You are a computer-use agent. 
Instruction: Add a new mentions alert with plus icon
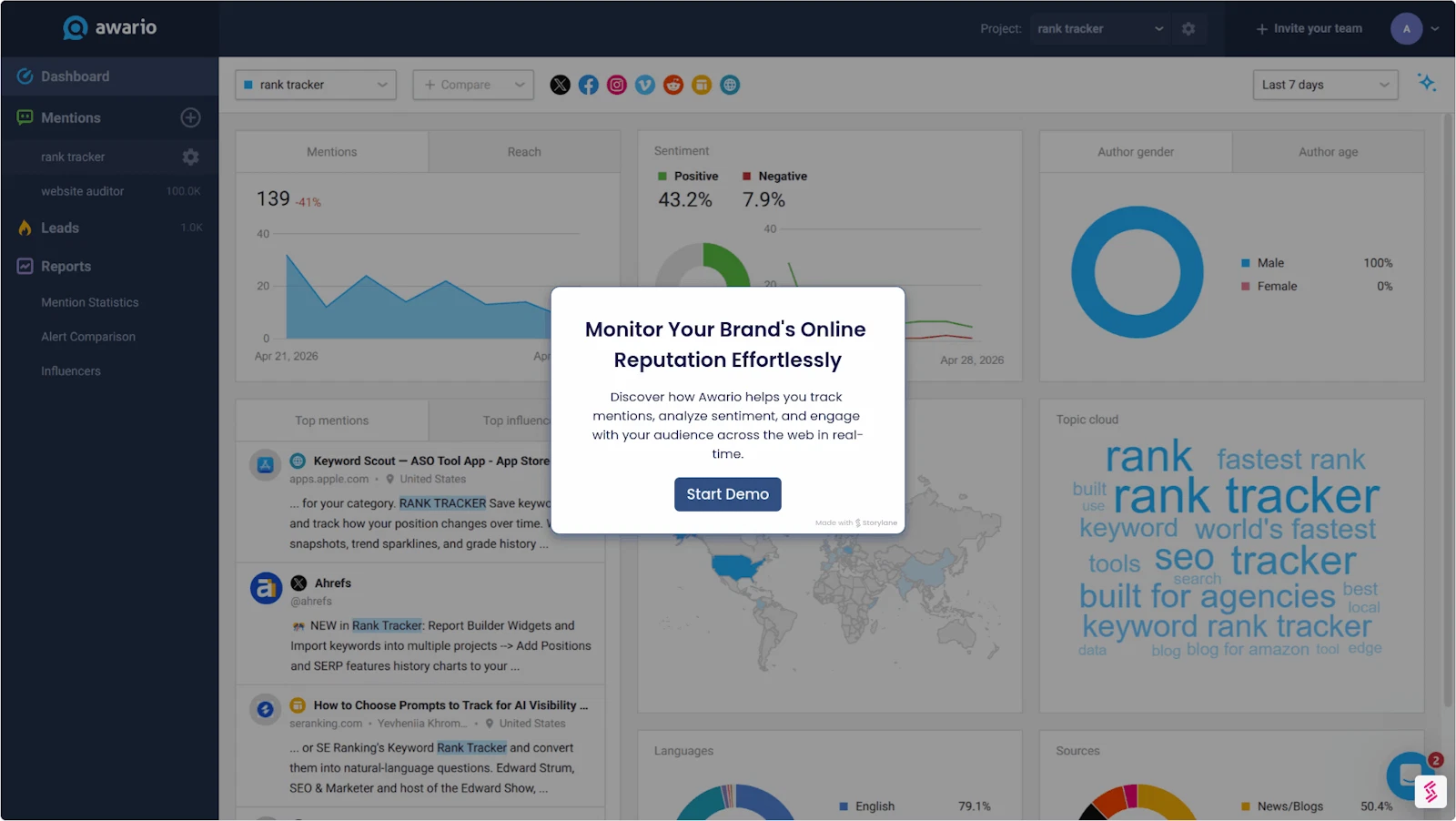coord(190,117)
